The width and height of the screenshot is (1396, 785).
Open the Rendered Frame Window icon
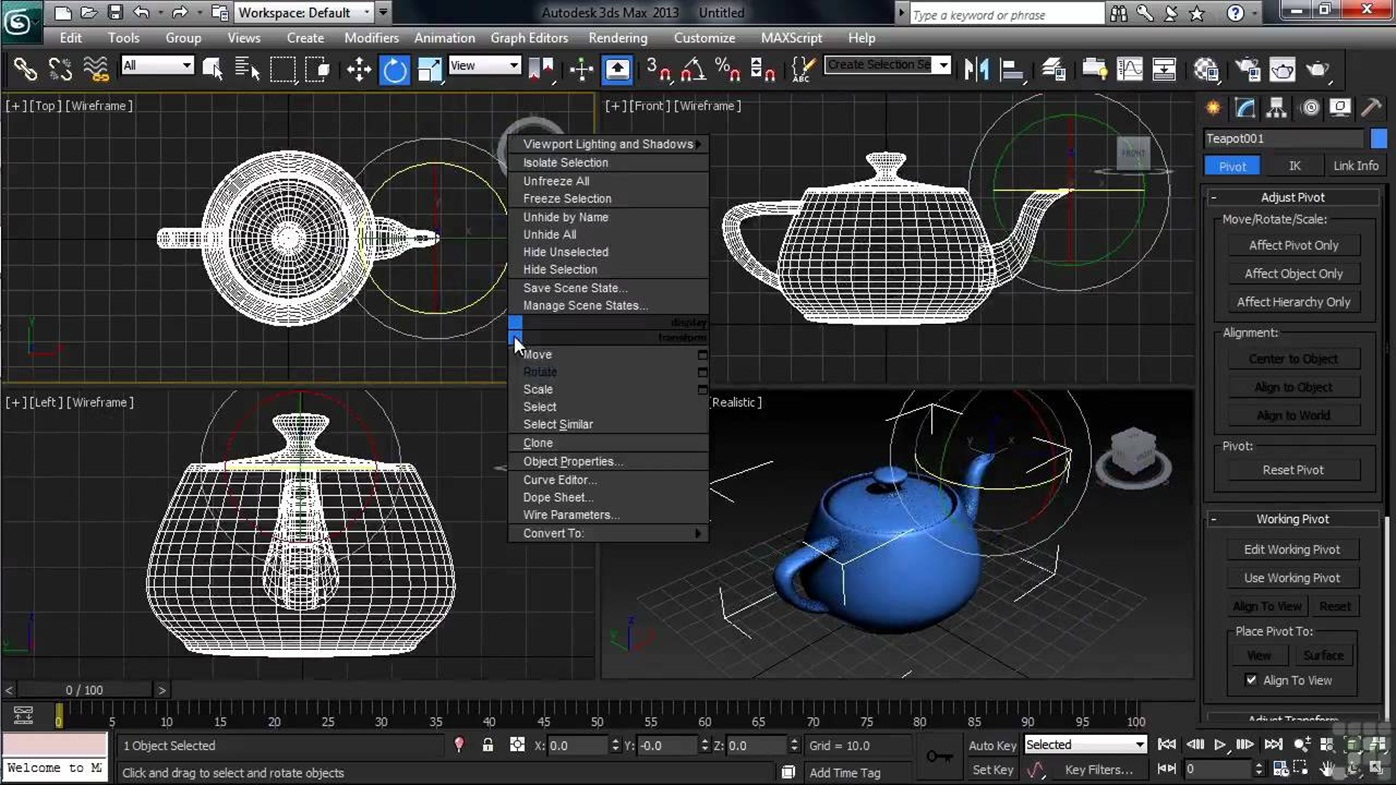point(1282,69)
